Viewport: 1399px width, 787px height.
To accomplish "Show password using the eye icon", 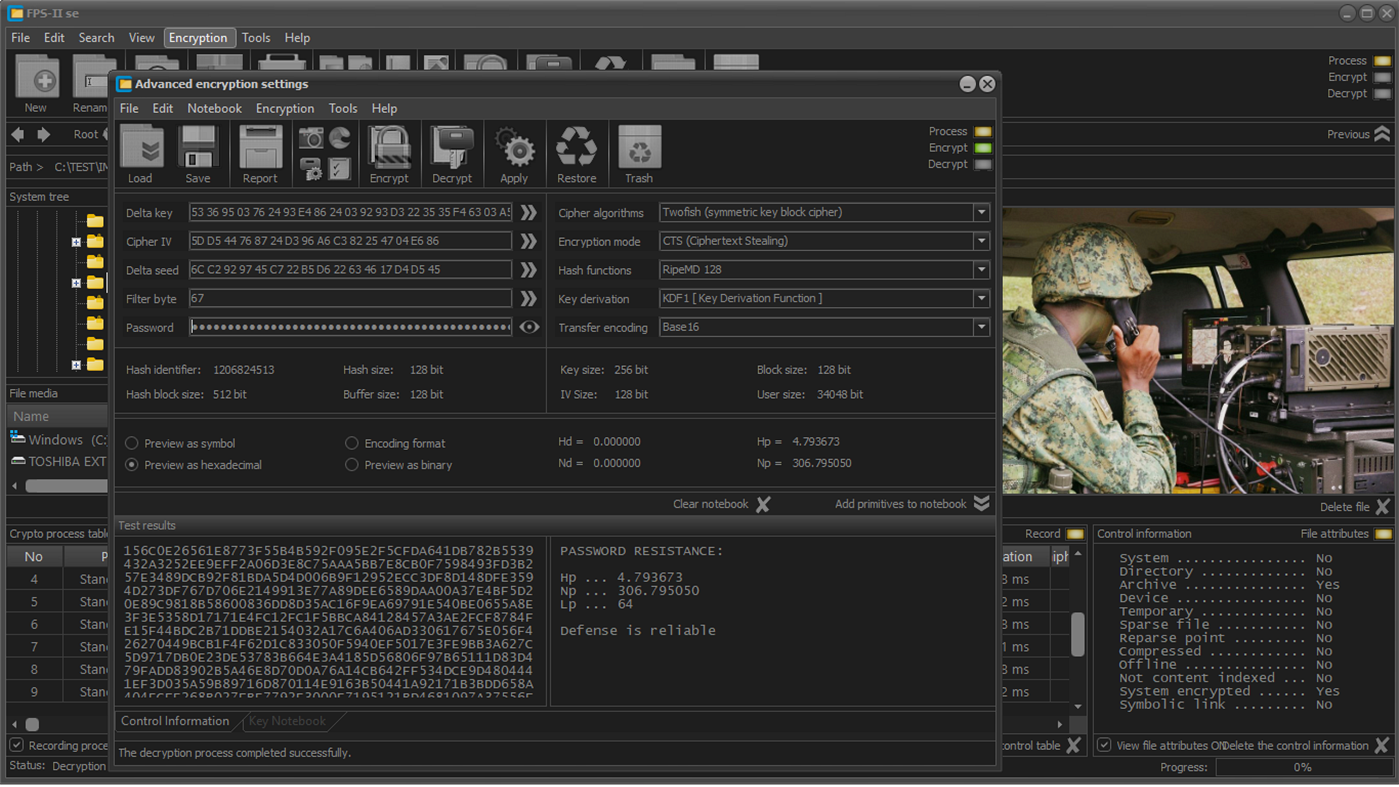I will click(529, 327).
